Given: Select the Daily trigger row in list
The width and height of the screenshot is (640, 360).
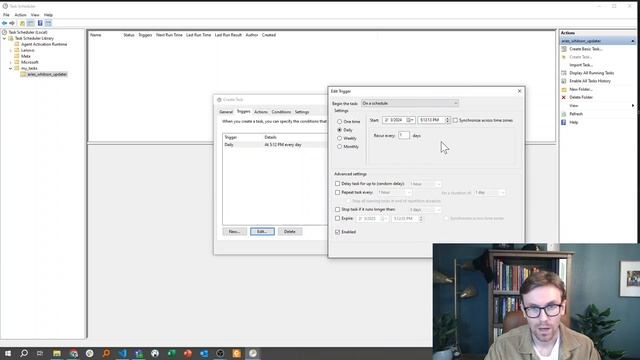Looking at the screenshot, I should coord(274,145).
